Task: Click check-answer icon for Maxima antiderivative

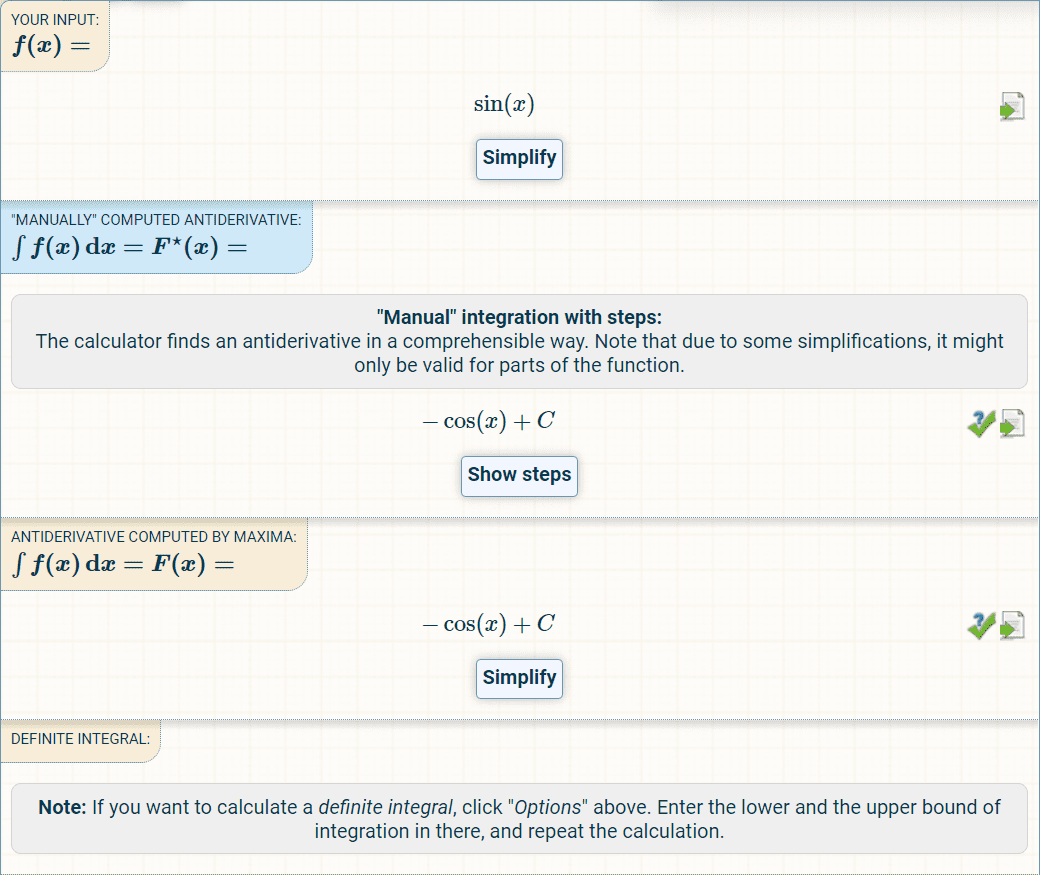Action: point(982,626)
